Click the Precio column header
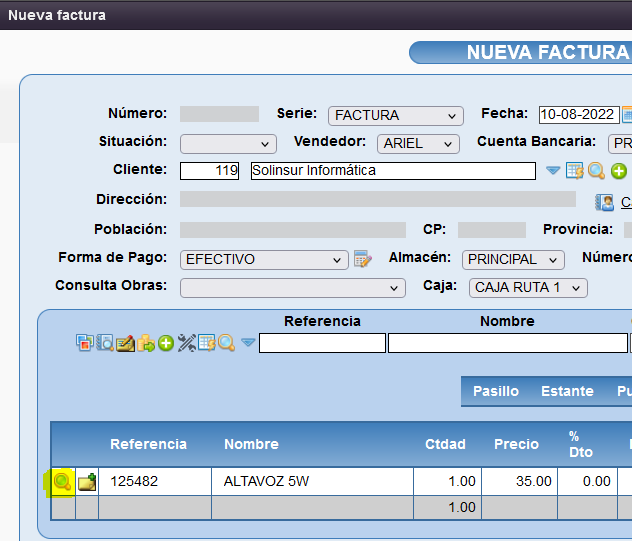Image resolution: width=632 pixels, height=541 pixels. 516,444
